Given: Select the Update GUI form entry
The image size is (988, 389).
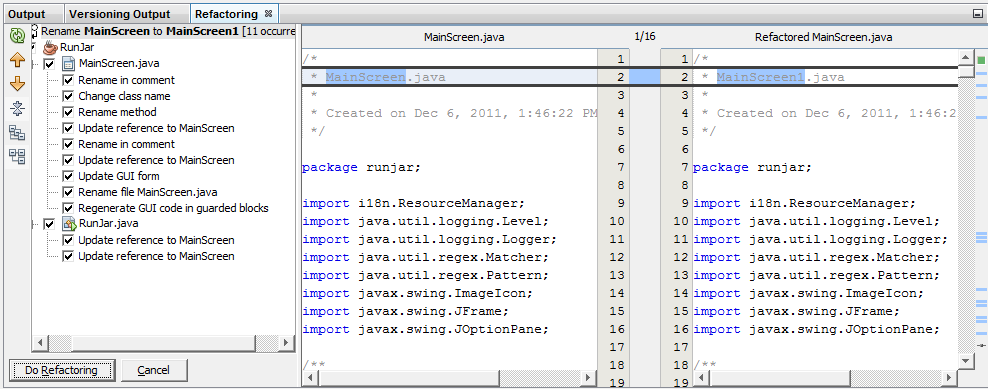Looking at the screenshot, I should 118,176.
